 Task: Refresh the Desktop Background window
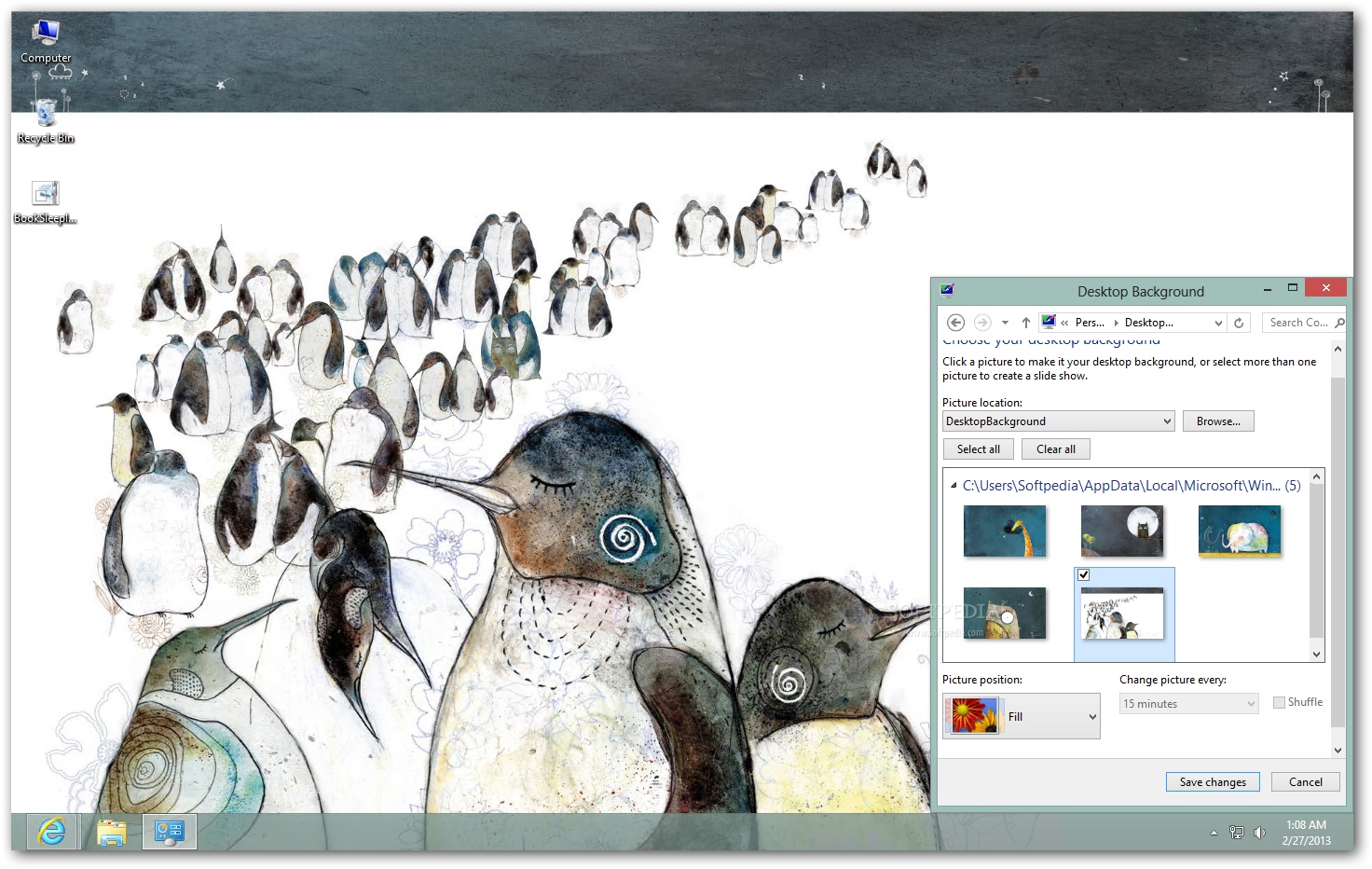(x=1239, y=323)
